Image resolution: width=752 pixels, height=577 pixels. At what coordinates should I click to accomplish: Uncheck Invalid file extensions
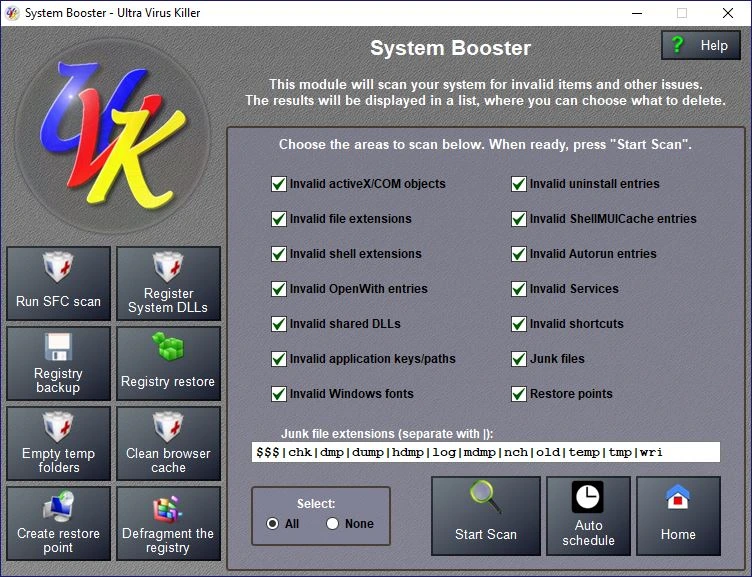coord(279,219)
